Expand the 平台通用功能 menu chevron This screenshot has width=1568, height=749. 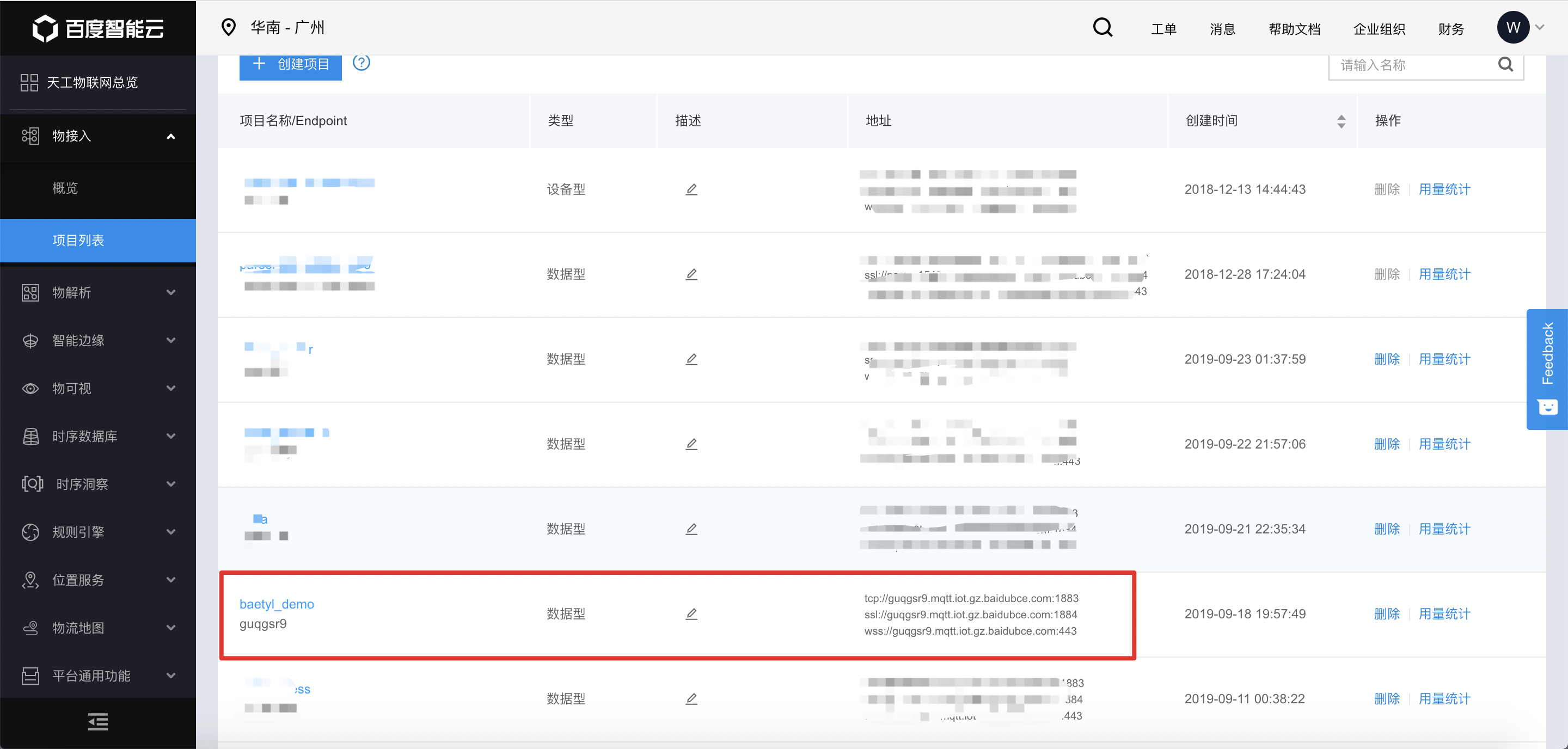(x=171, y=676)
